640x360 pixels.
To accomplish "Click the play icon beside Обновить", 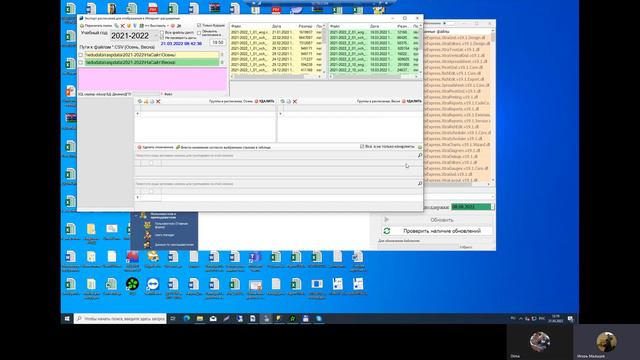I will pos(387,220).
